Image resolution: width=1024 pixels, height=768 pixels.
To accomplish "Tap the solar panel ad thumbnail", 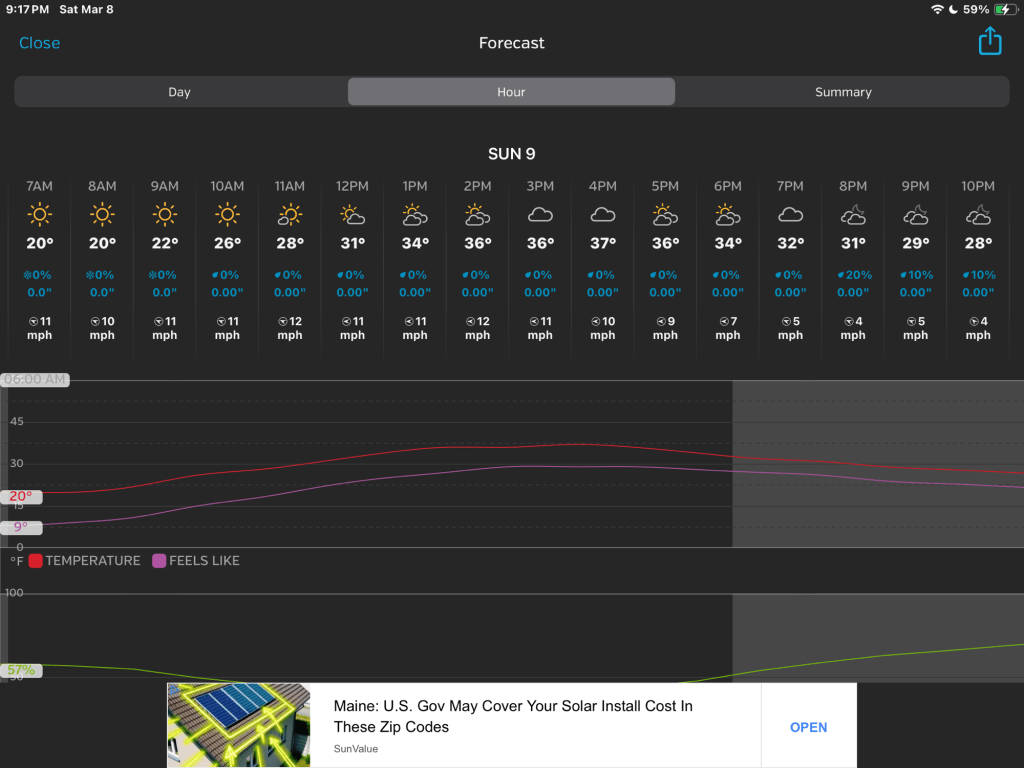I will pyautogui.click(x=239, y=725).
